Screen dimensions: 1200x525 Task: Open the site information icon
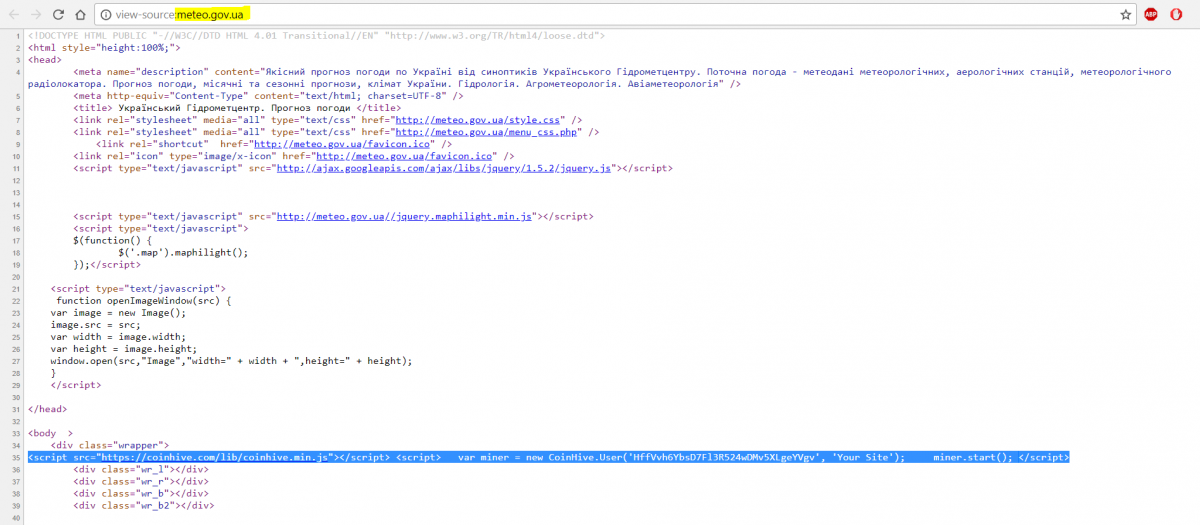106,15
